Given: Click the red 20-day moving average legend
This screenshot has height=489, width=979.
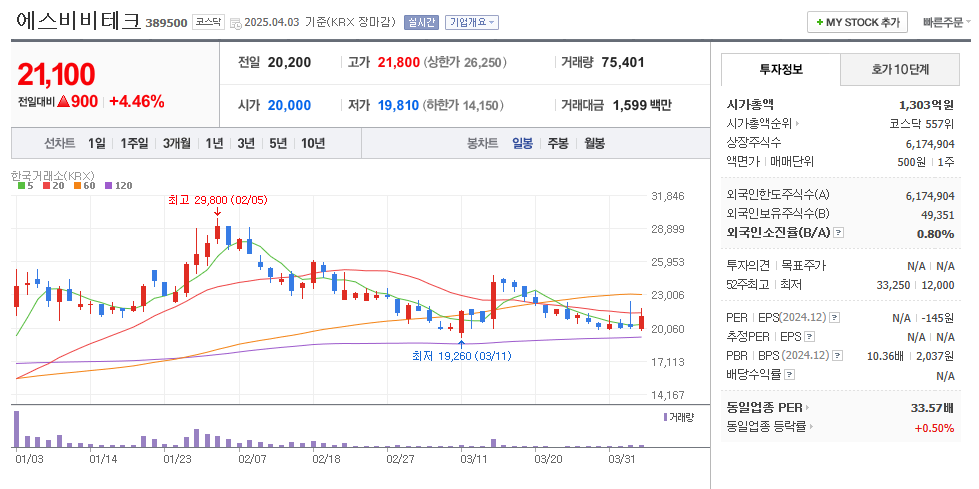Looking at the screenshot, I should coord(53,185).
